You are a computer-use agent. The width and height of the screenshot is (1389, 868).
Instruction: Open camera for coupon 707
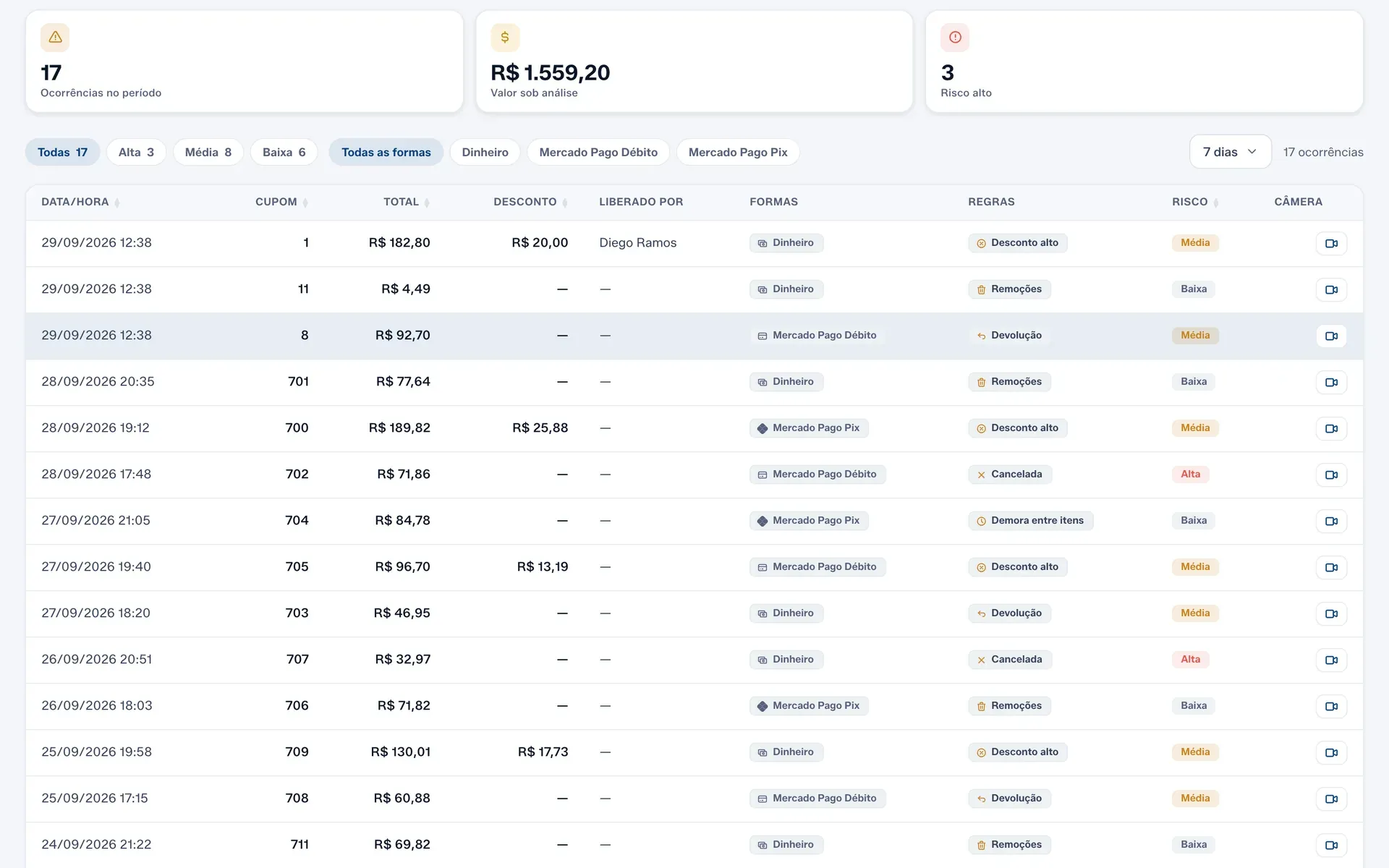(1331, 660)
